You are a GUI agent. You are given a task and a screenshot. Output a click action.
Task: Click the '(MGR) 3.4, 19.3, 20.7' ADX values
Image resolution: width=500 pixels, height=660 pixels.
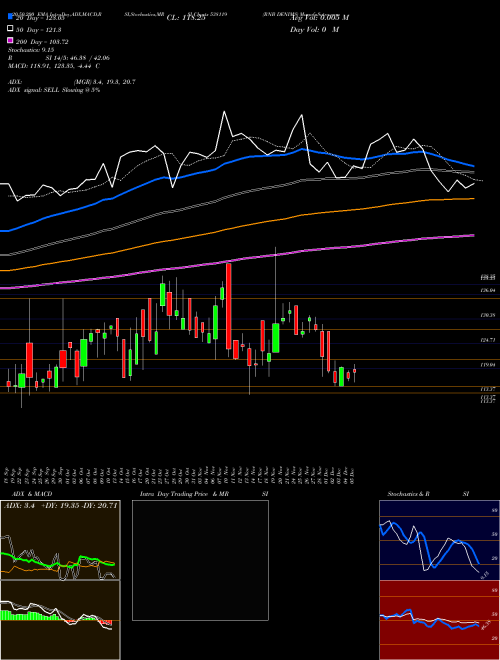[104, 82]
